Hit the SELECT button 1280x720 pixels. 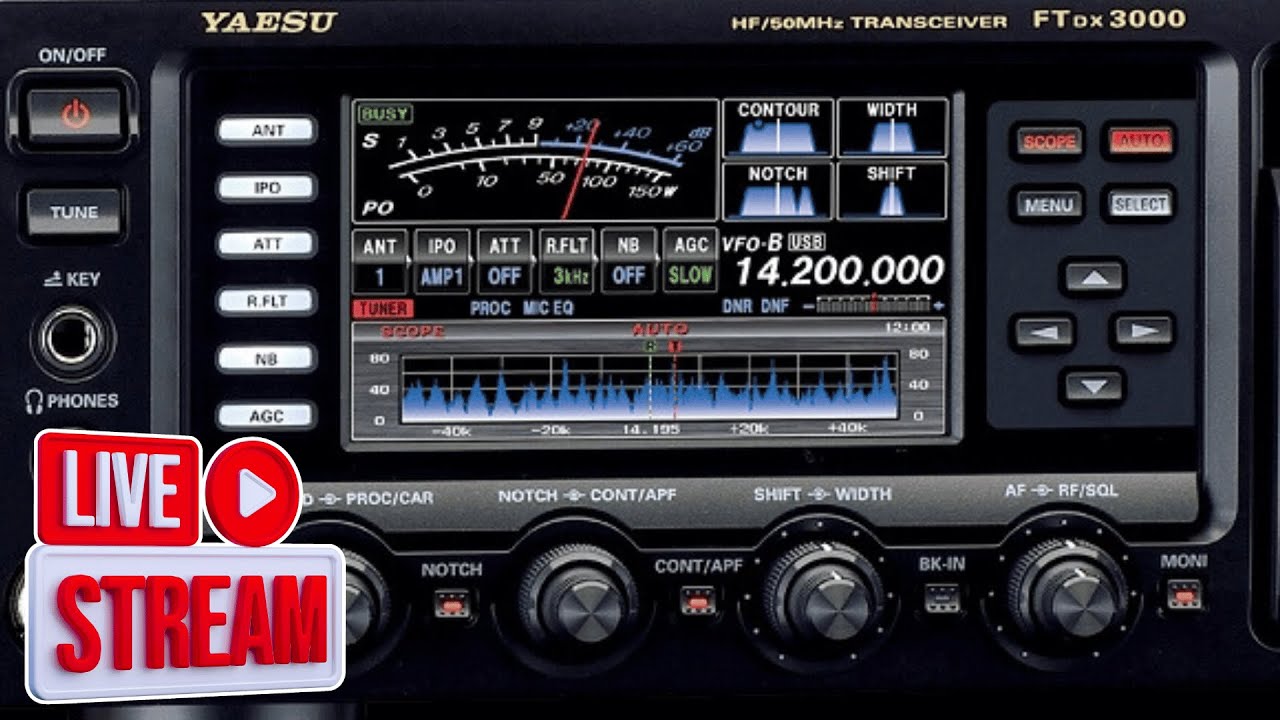pos(1139,204)
